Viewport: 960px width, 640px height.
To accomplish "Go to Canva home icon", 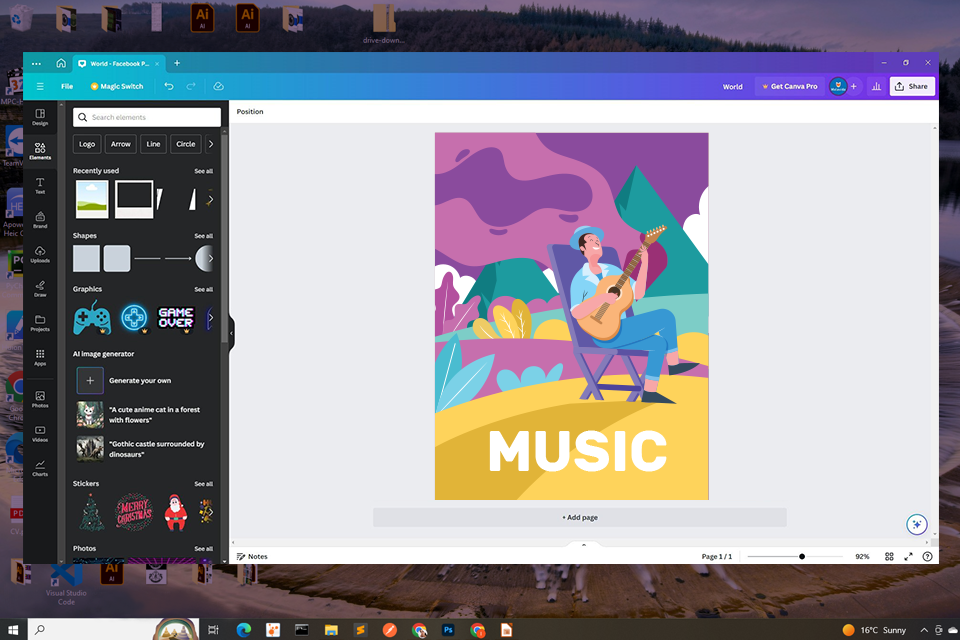I will pyautogui.click(x=61, y=63).
